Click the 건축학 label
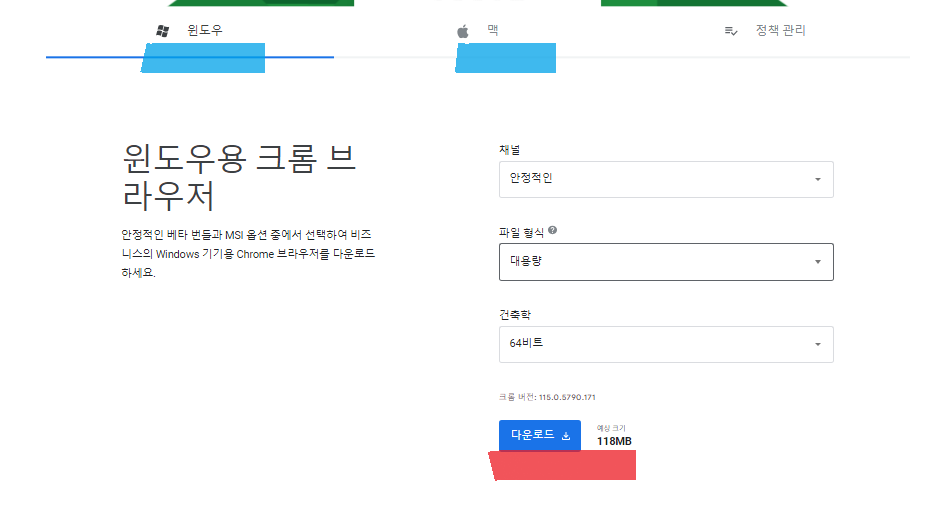The height and width of the screenshot is (519, 931). click(x=515, y=315)
